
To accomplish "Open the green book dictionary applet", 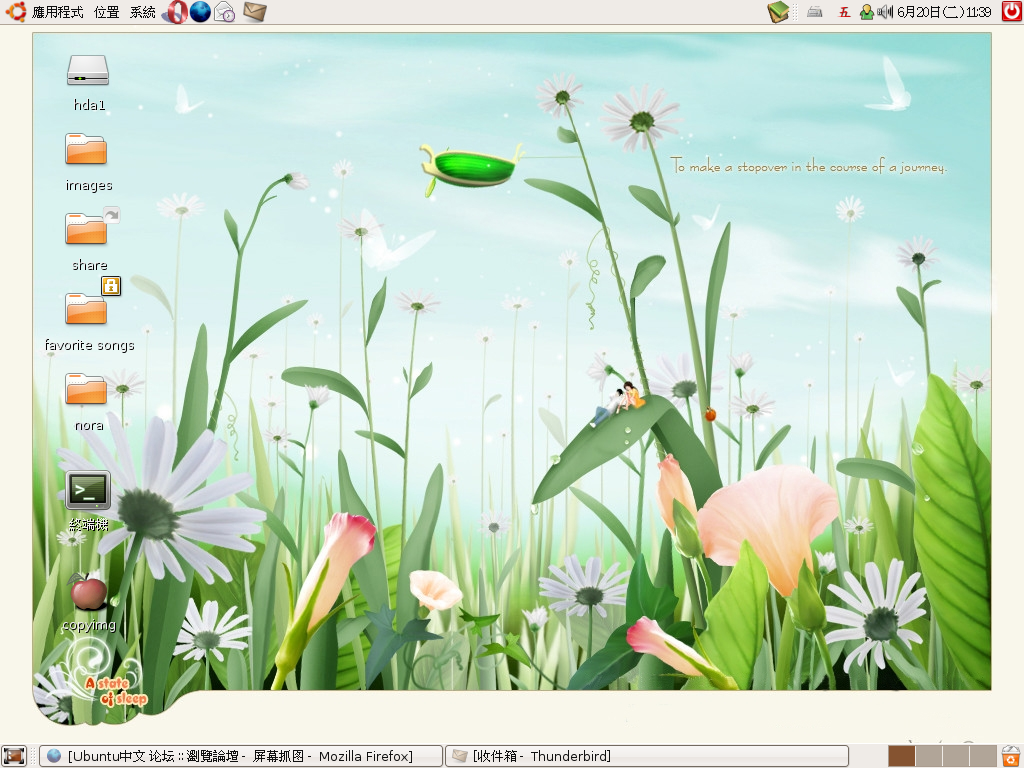I will pyautogui.click(x=778, y=12).
